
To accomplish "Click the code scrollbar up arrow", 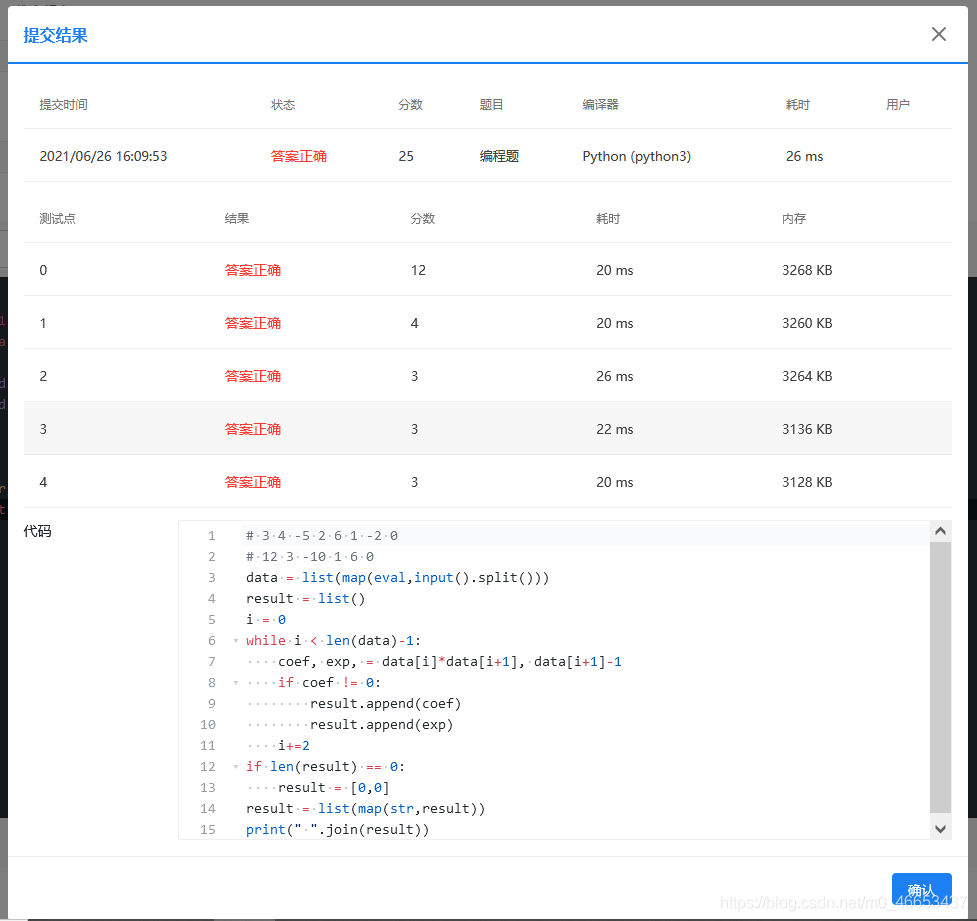I will [x=940, y=531].
